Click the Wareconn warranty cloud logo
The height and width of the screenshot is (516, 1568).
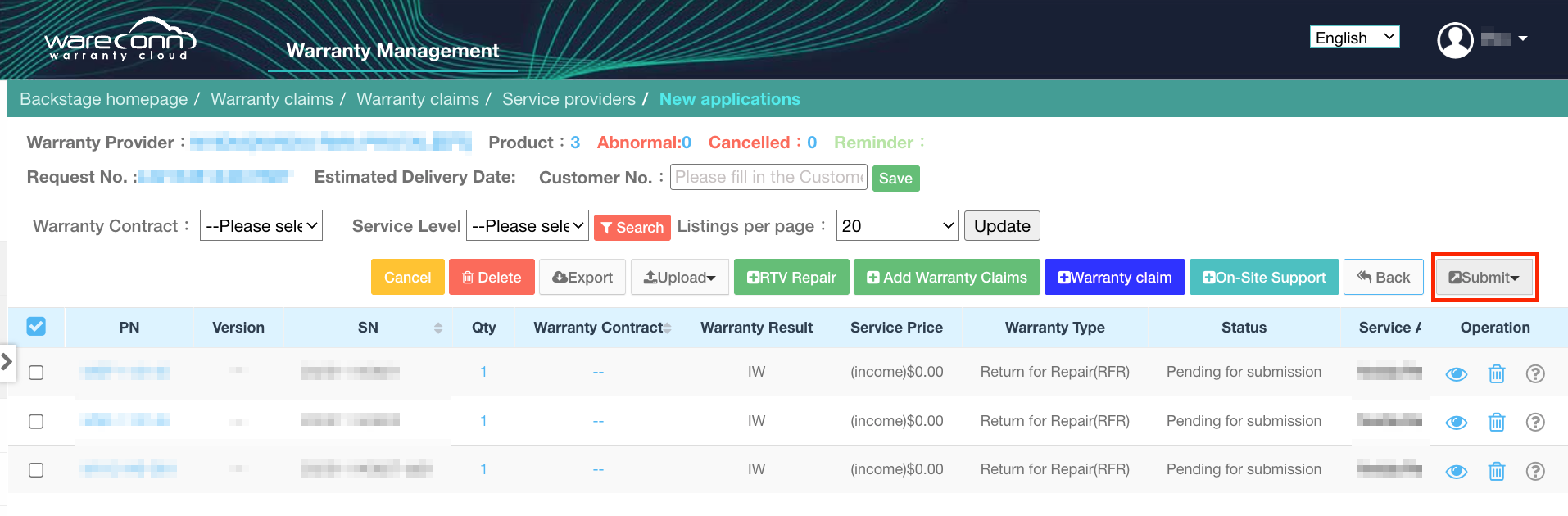pyautogui.click(x=120, y=40)
